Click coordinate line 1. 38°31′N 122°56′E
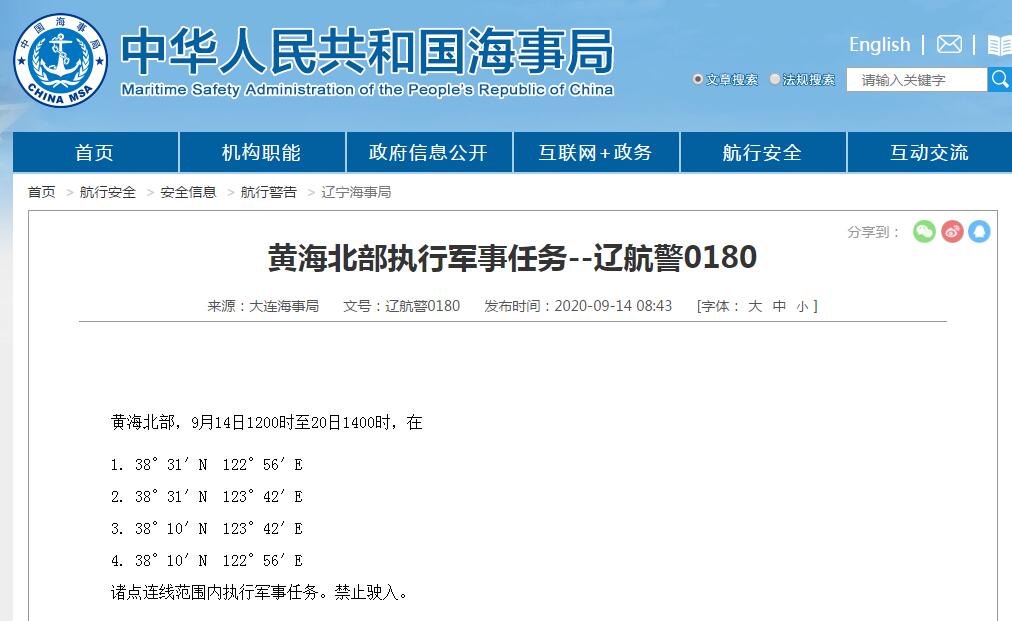Screen dimensions: 1012x621 pyautogui.click(x=207, y=464)
